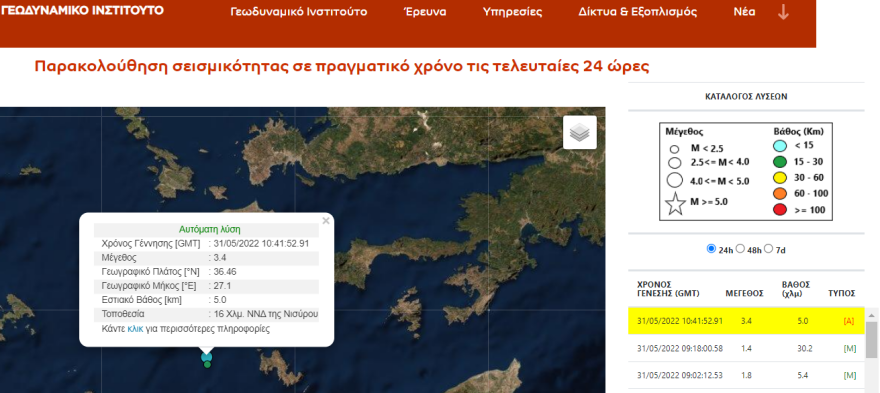Click the popup origin time 31/05/2022 10:41:52.91
Image resolution: width=880 pixels, height=393 pixels.
[262, 244]
